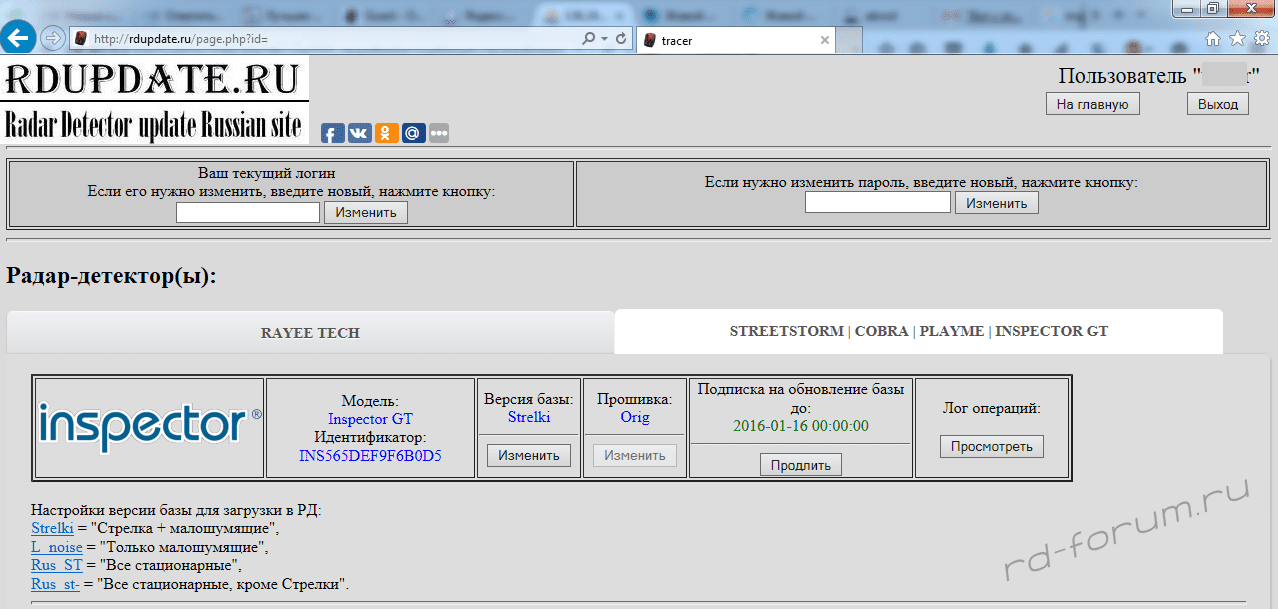Viewport: 1278px width, 609px height.
Task: Click the browser refresh icon
Action: click(621, 39)
